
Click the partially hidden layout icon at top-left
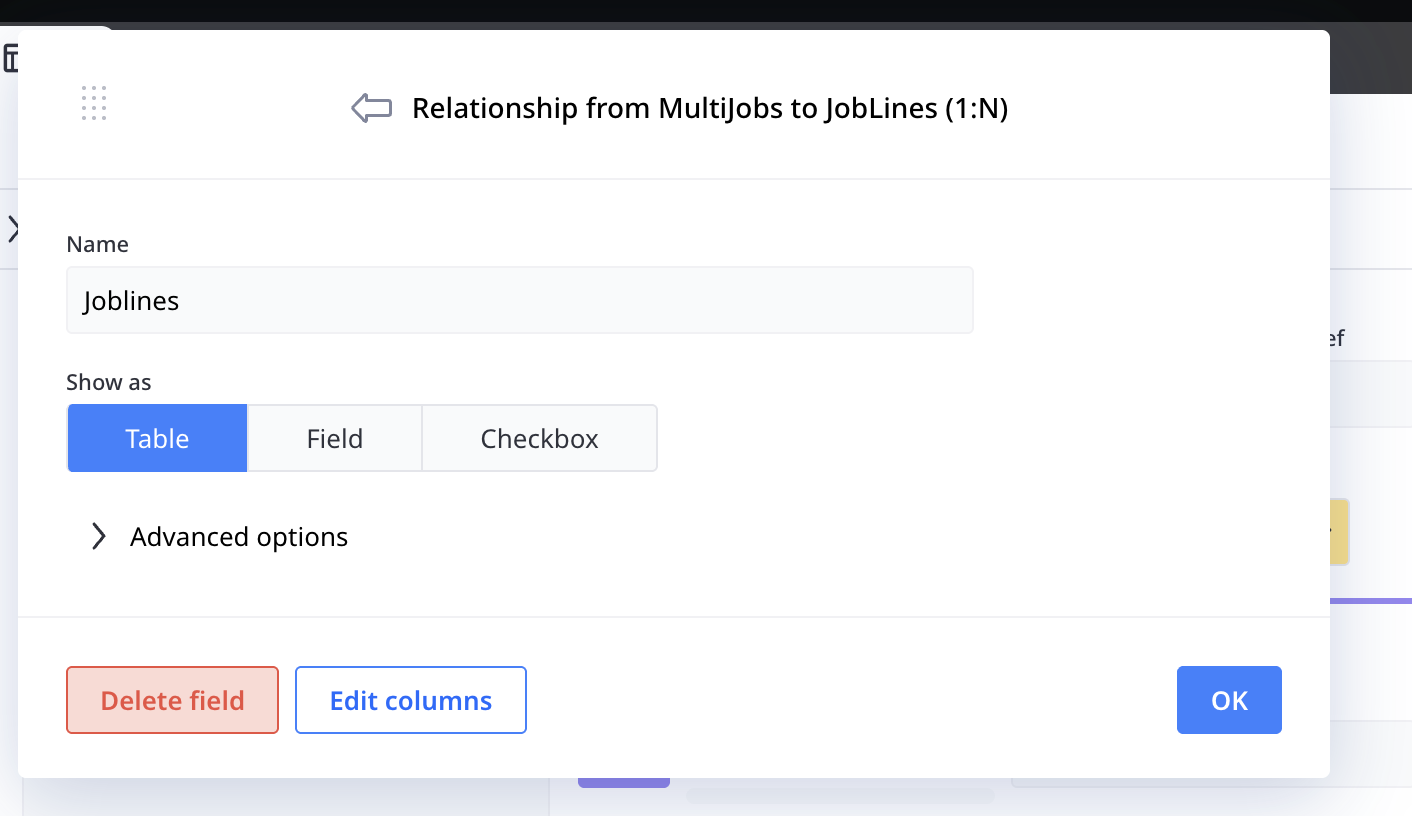[11, 59]
